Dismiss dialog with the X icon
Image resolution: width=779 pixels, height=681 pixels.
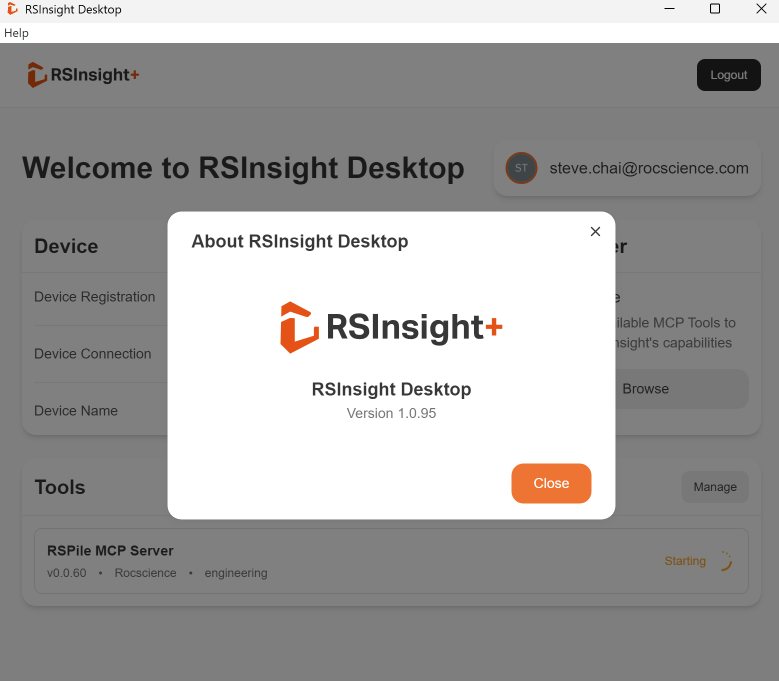click(595, 231)
